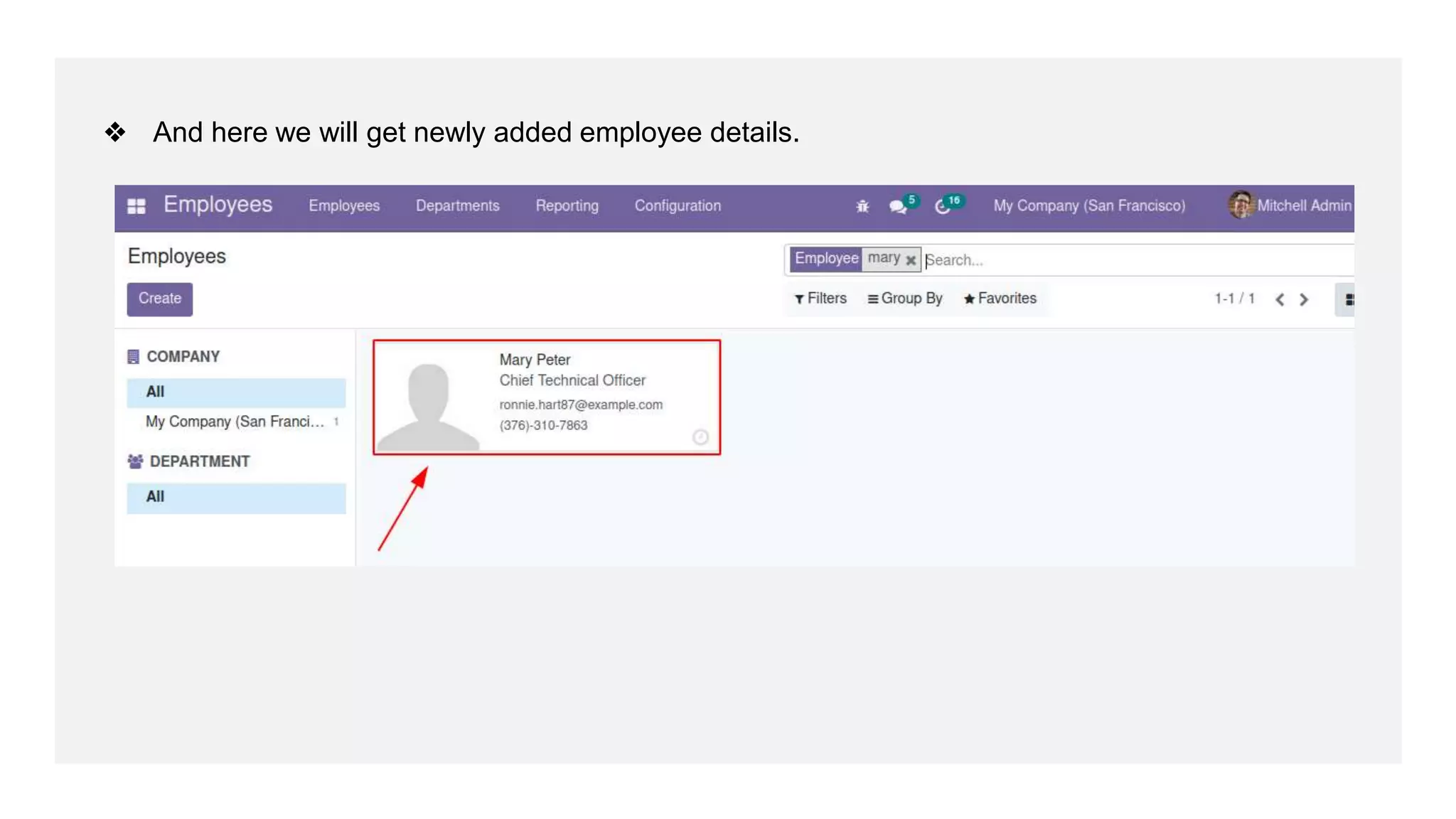Click Mitchell Admin avatar picture
1456x819 pixels.
[1241, 205]
